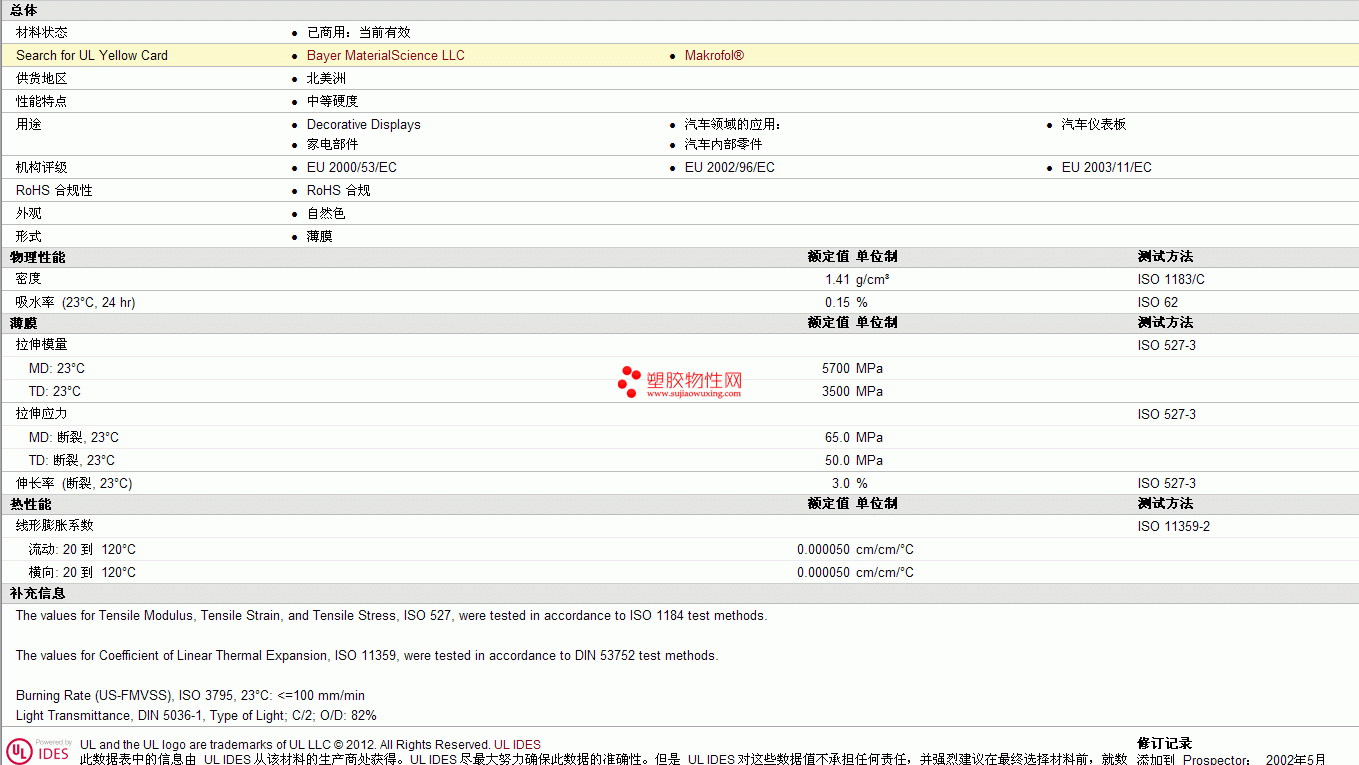The width and height of the screenshot is (1359, 765).
Task: Click the 拉伸应力 property label
Action: click(42, 414)
